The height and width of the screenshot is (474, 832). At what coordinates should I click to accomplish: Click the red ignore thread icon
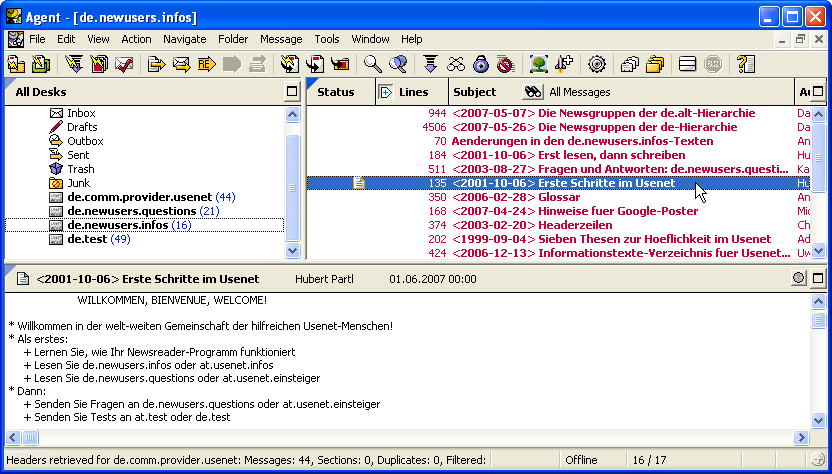click(506, 65)
